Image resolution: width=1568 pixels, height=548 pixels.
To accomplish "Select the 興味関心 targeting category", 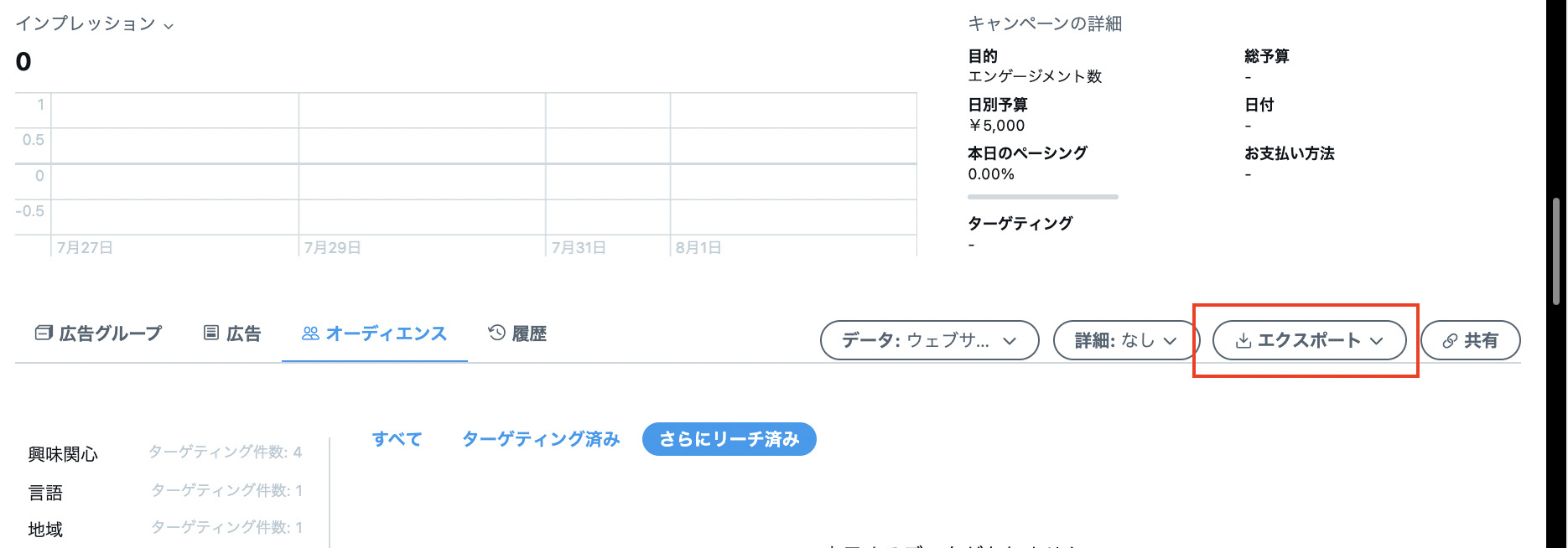I will [x=63, y=454].
